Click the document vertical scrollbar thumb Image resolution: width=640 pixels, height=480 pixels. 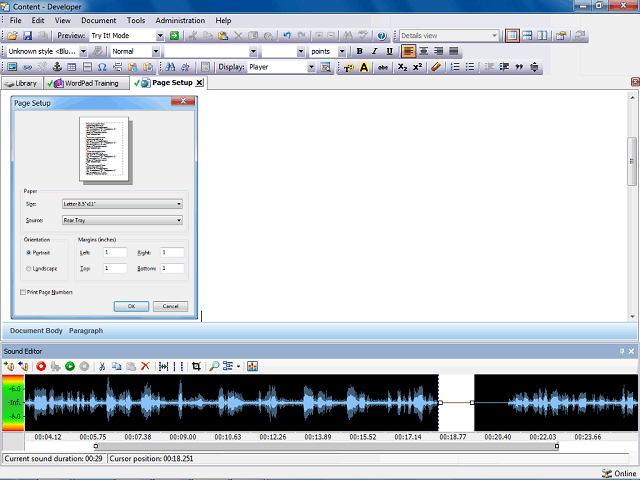pos(632,161)
